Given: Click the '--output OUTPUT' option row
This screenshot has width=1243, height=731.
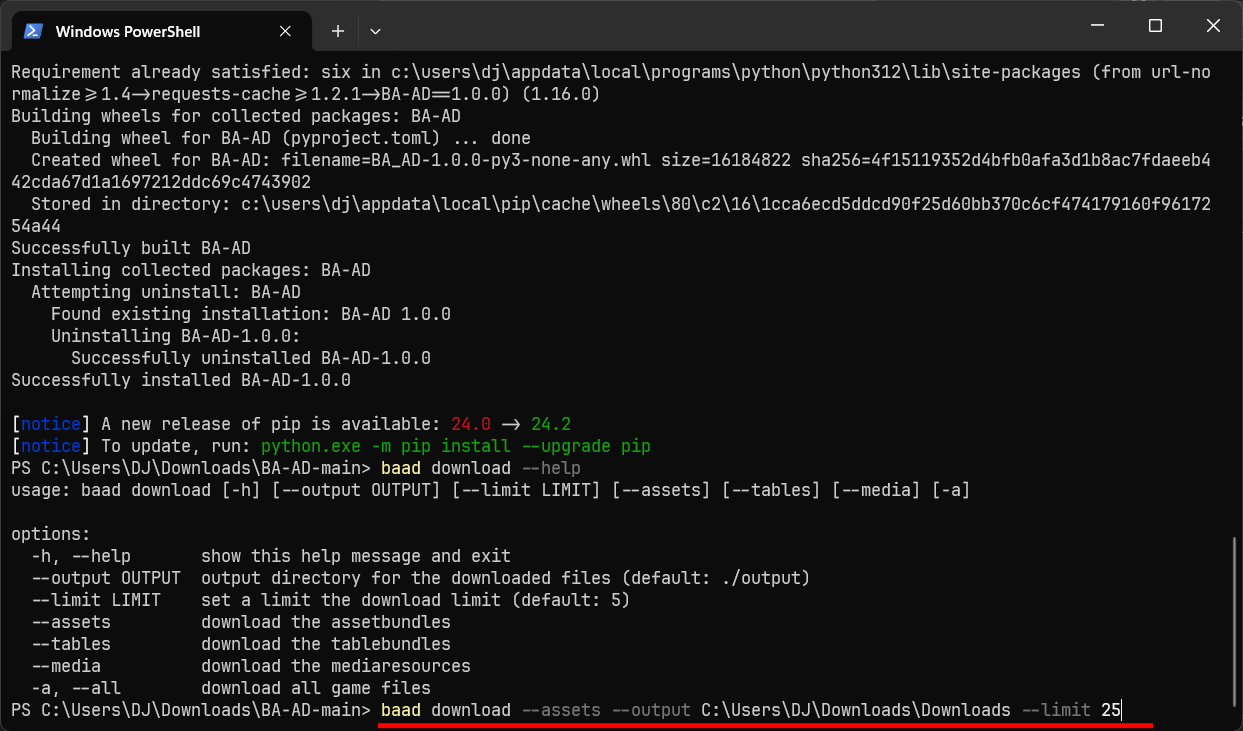Looking at the screenshot, I should pos(421,578).
